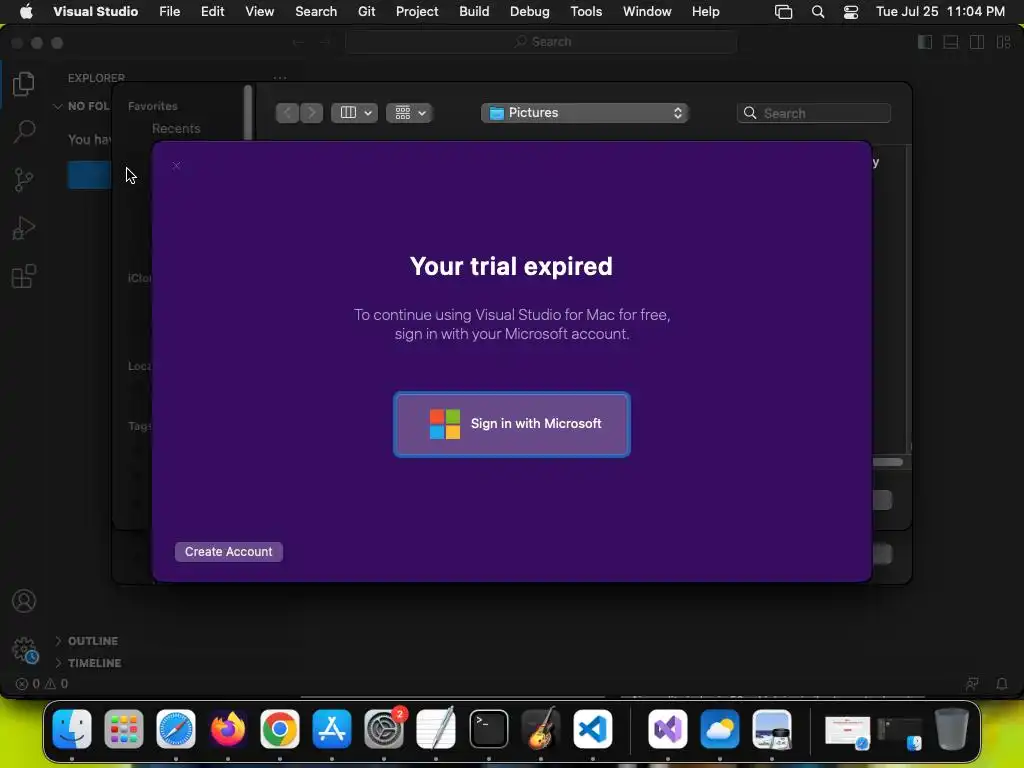Image resolution: width=1024 pixels, height=768 pixels.
Task: Open the Edit menu
Action: pos(212,12)
